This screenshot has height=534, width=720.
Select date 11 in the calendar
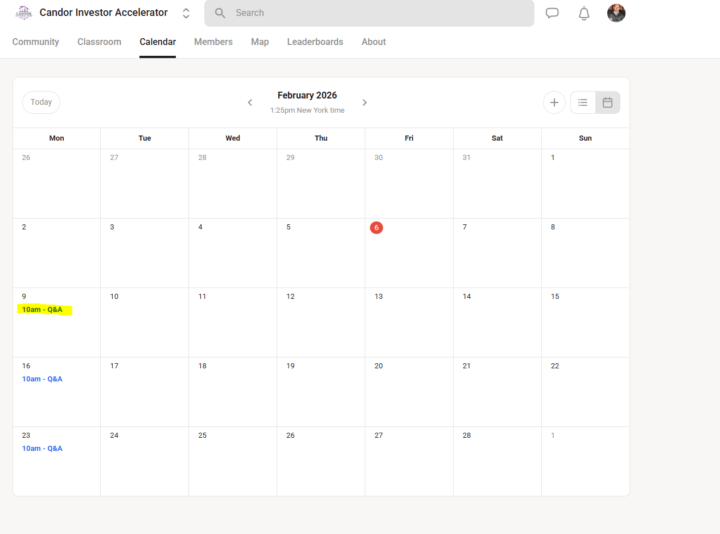point(202,297)
